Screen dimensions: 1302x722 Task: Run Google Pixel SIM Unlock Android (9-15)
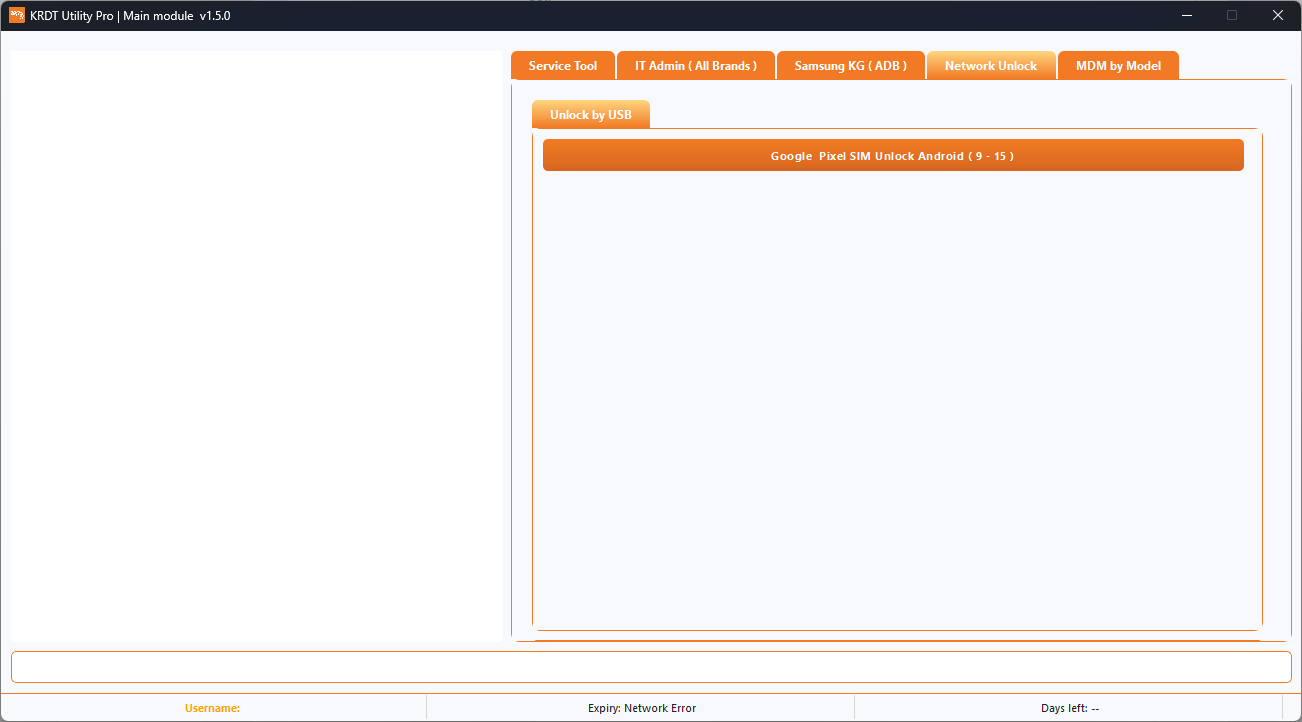(x=892, y=155)
